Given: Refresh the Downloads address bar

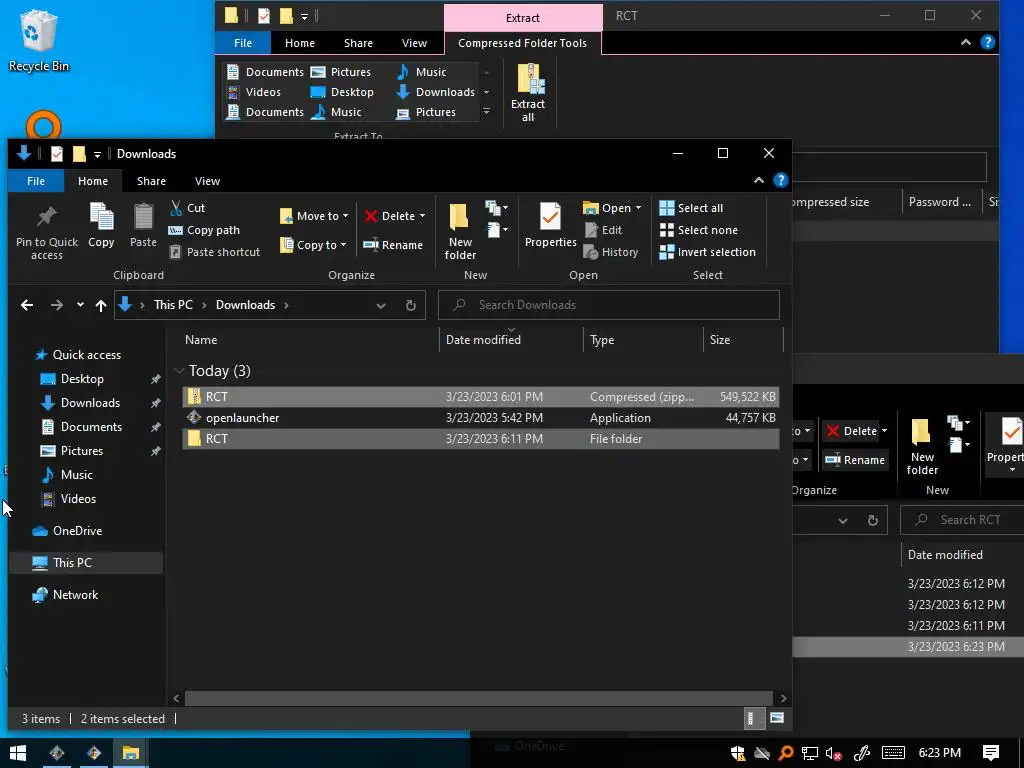Looking at the screenshot, I should click(411, 305).
